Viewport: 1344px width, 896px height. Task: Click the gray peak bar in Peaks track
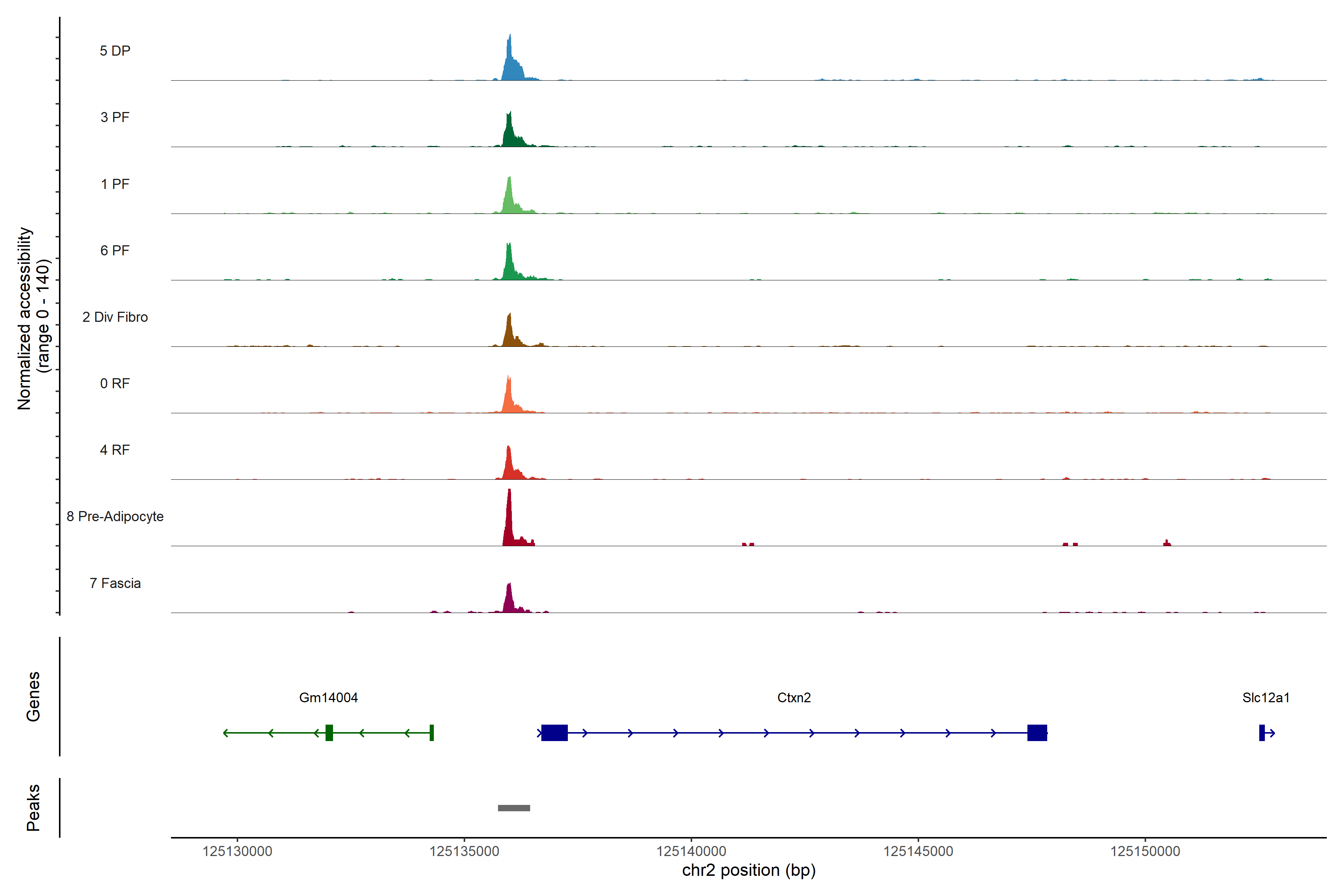pos(514,808)
